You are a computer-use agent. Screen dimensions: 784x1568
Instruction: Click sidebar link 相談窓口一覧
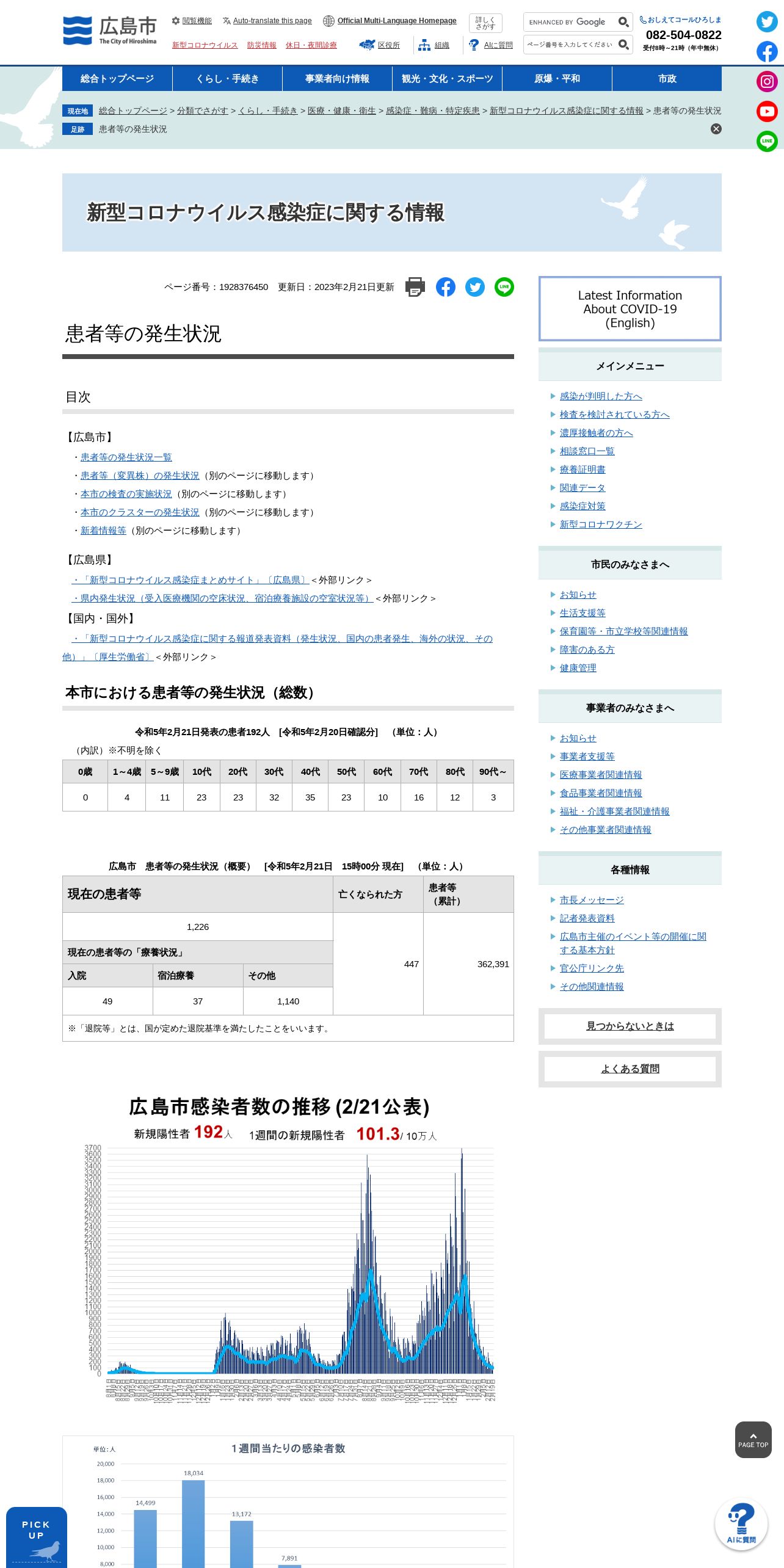[x=587, y=451]
